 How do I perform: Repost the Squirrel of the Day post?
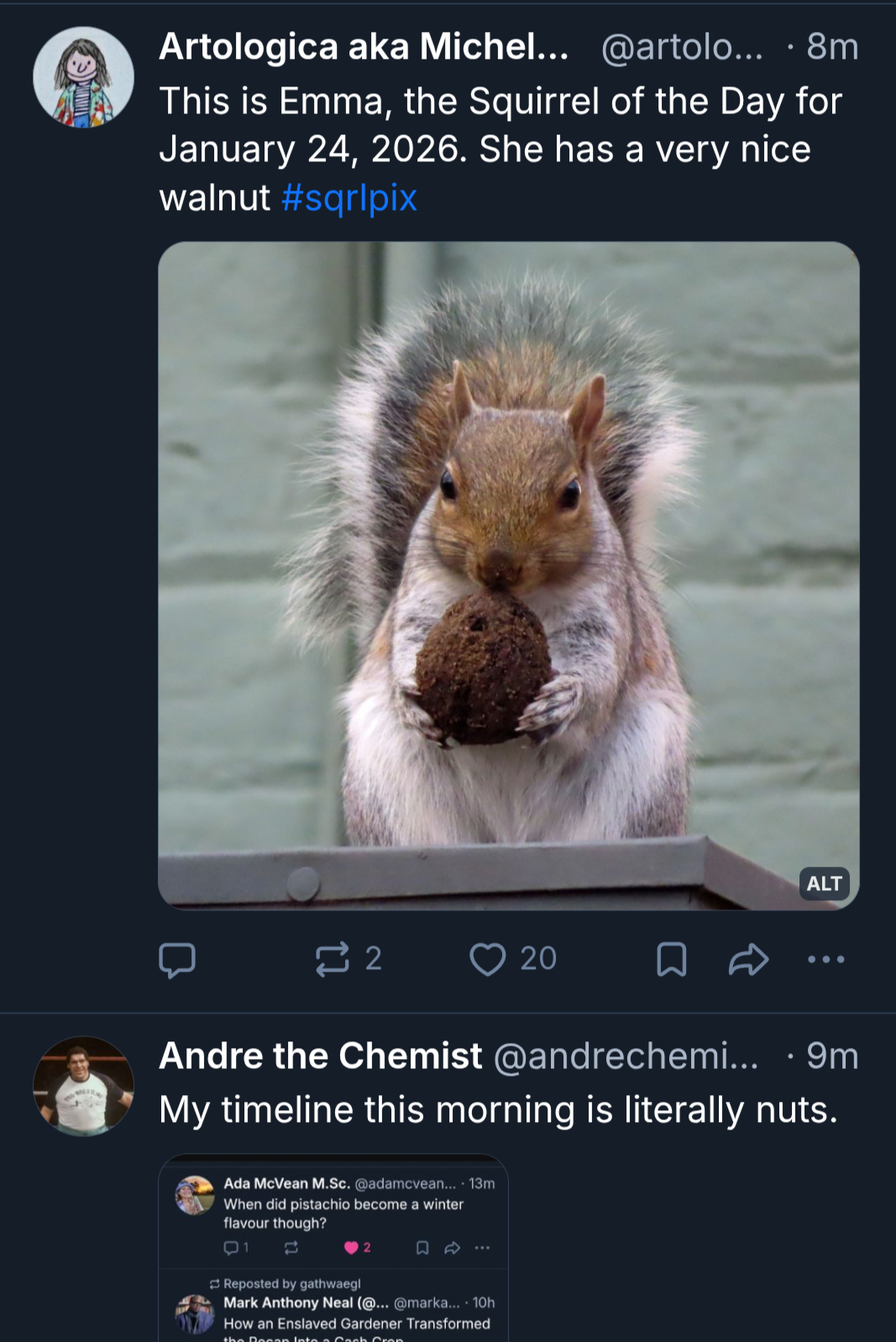(x=333, y=959)
